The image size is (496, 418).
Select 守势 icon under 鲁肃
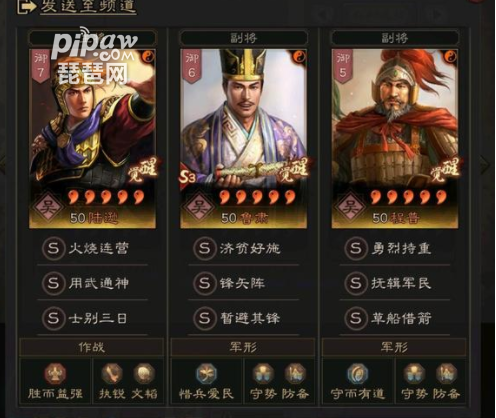pyautogui.click(x=264, y=374)
